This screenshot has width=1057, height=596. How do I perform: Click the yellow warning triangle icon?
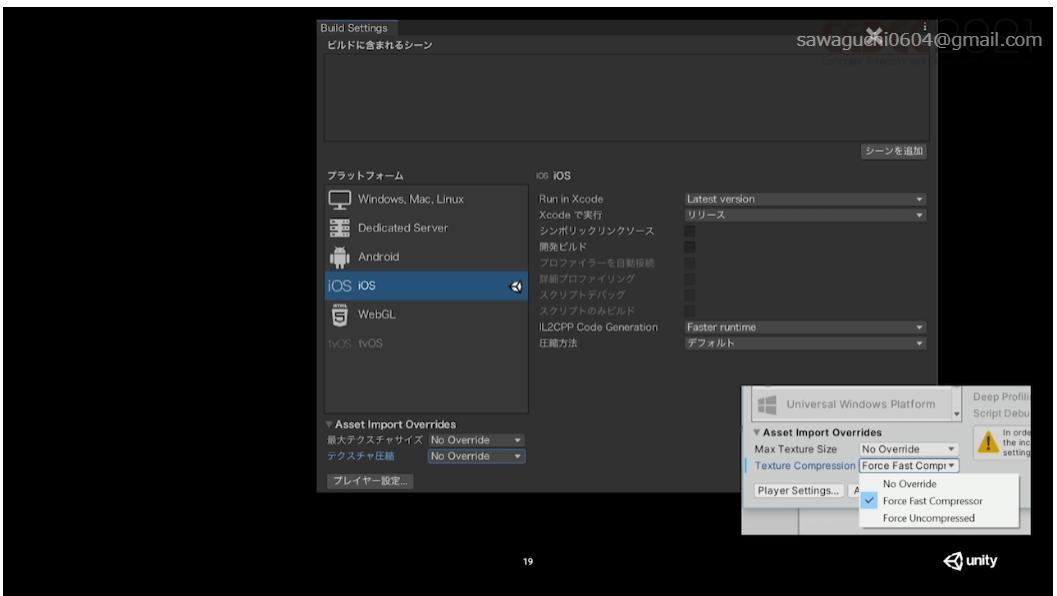pos(988,442)
